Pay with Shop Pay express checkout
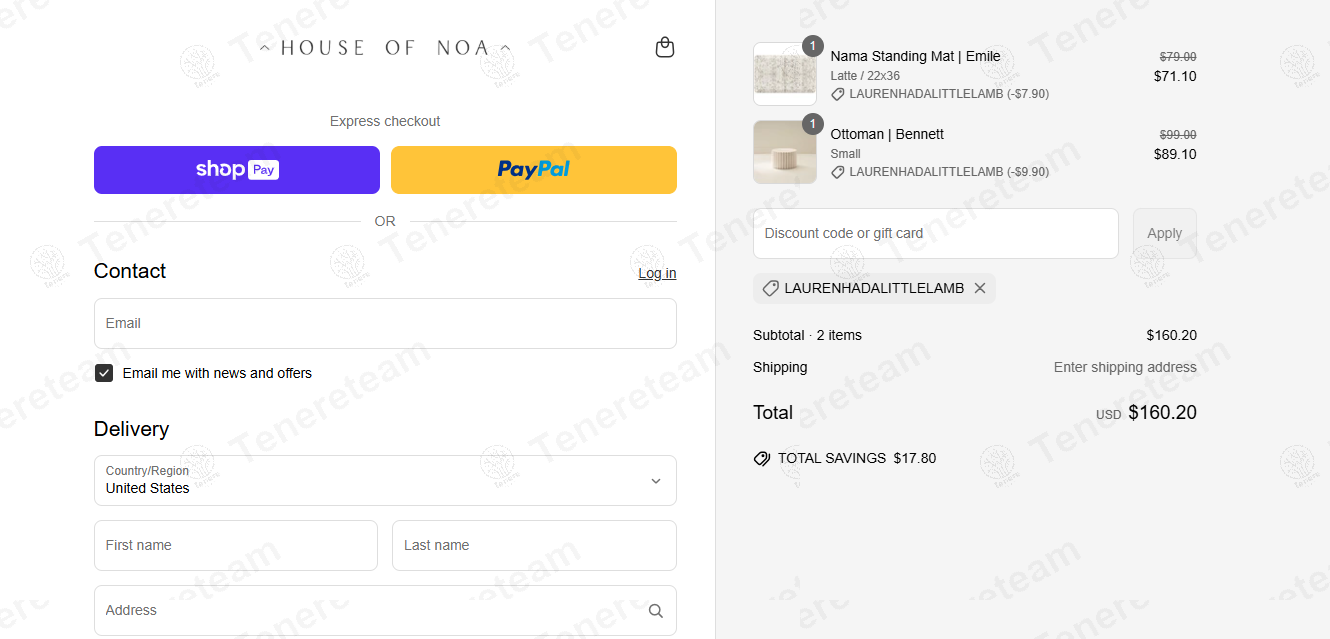The width and height of the screenshot is (1330, 639). [237, 170]
